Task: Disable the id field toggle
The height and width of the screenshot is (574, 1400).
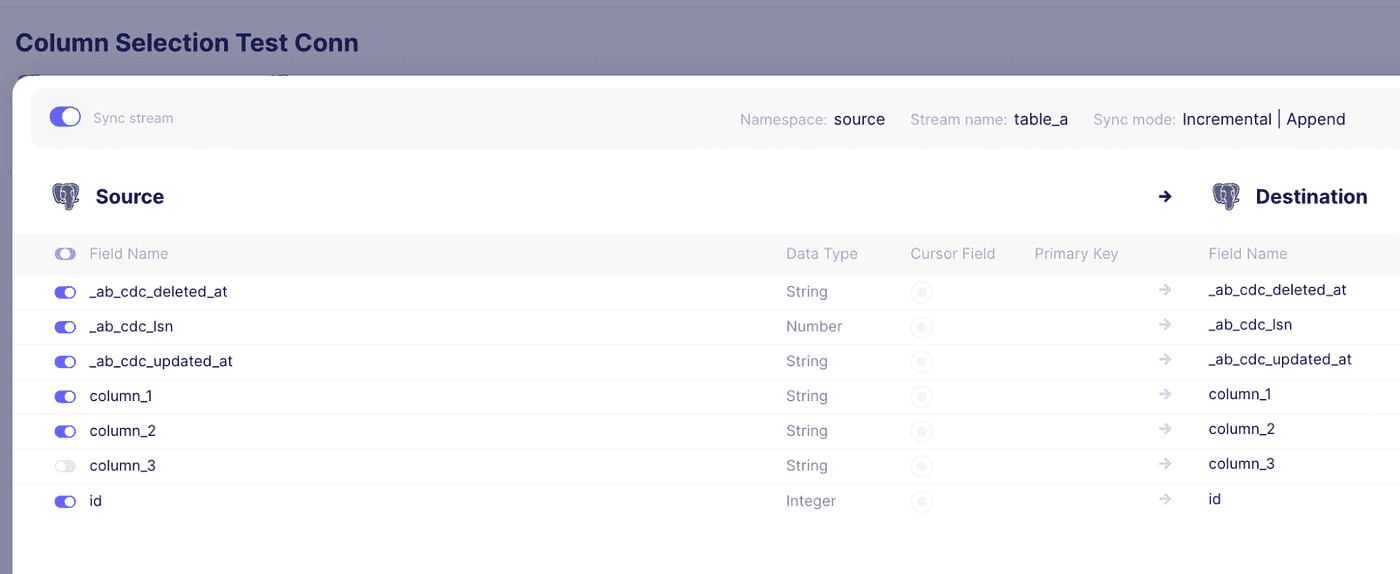Action: 65,501
